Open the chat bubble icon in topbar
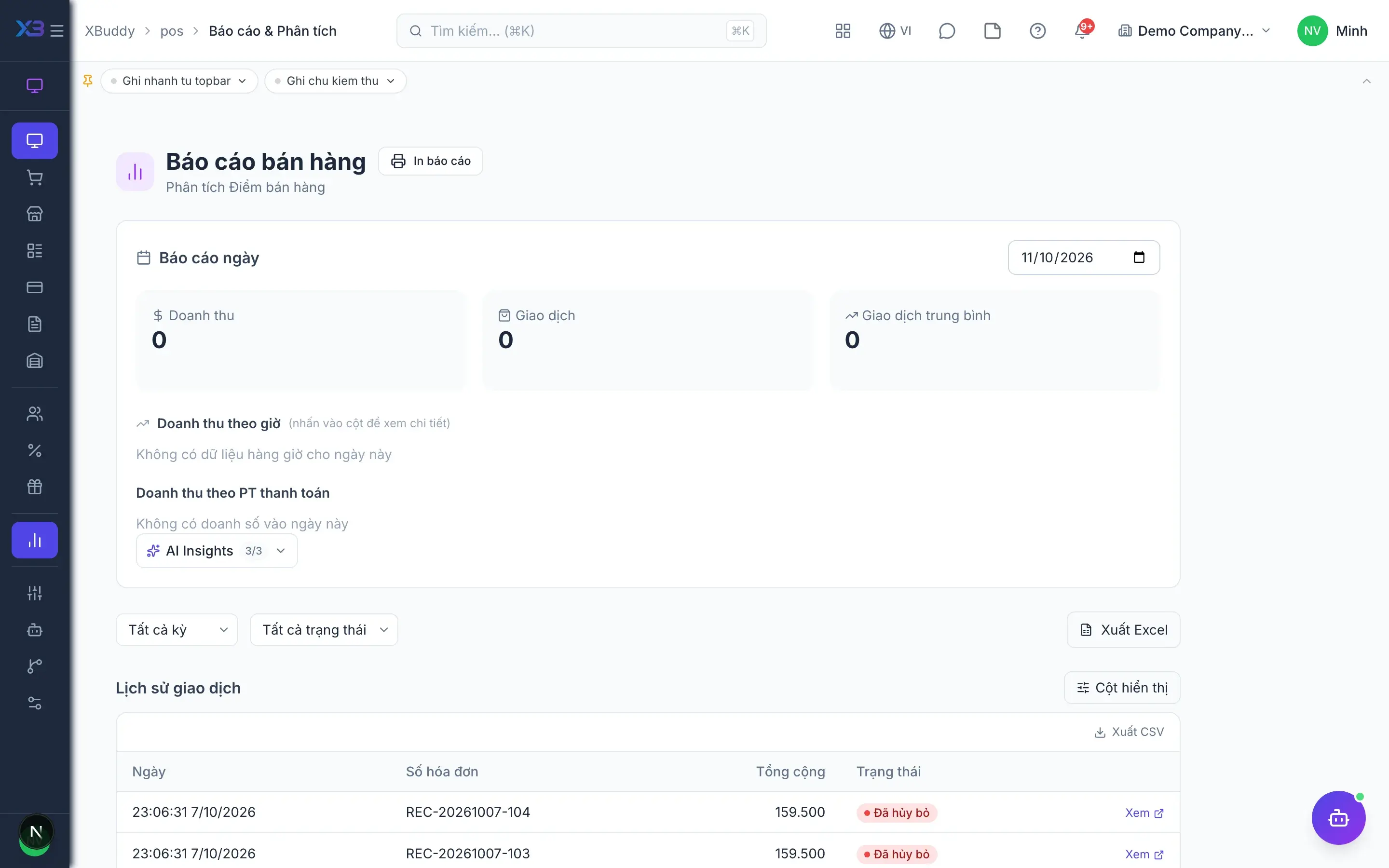 click(946, 30)
